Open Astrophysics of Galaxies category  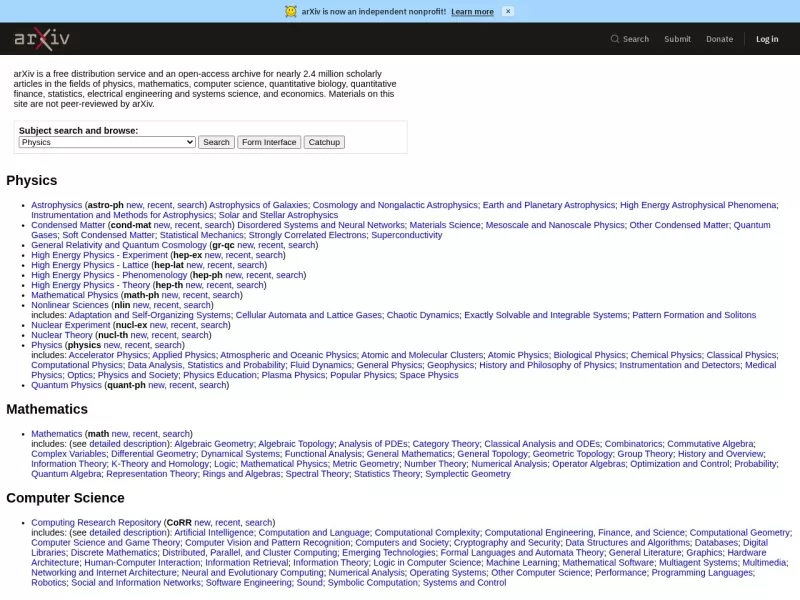[259, 205]
